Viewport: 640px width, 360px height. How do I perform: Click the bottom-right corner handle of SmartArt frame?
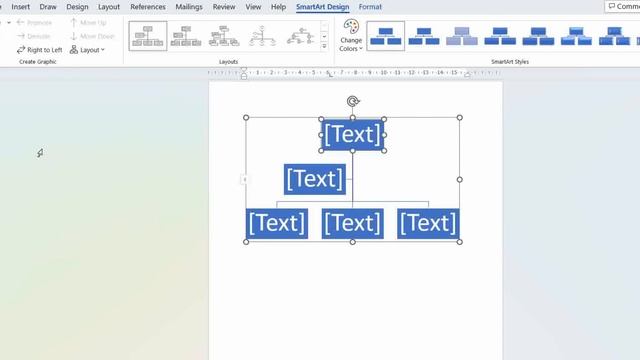[460, 242]
